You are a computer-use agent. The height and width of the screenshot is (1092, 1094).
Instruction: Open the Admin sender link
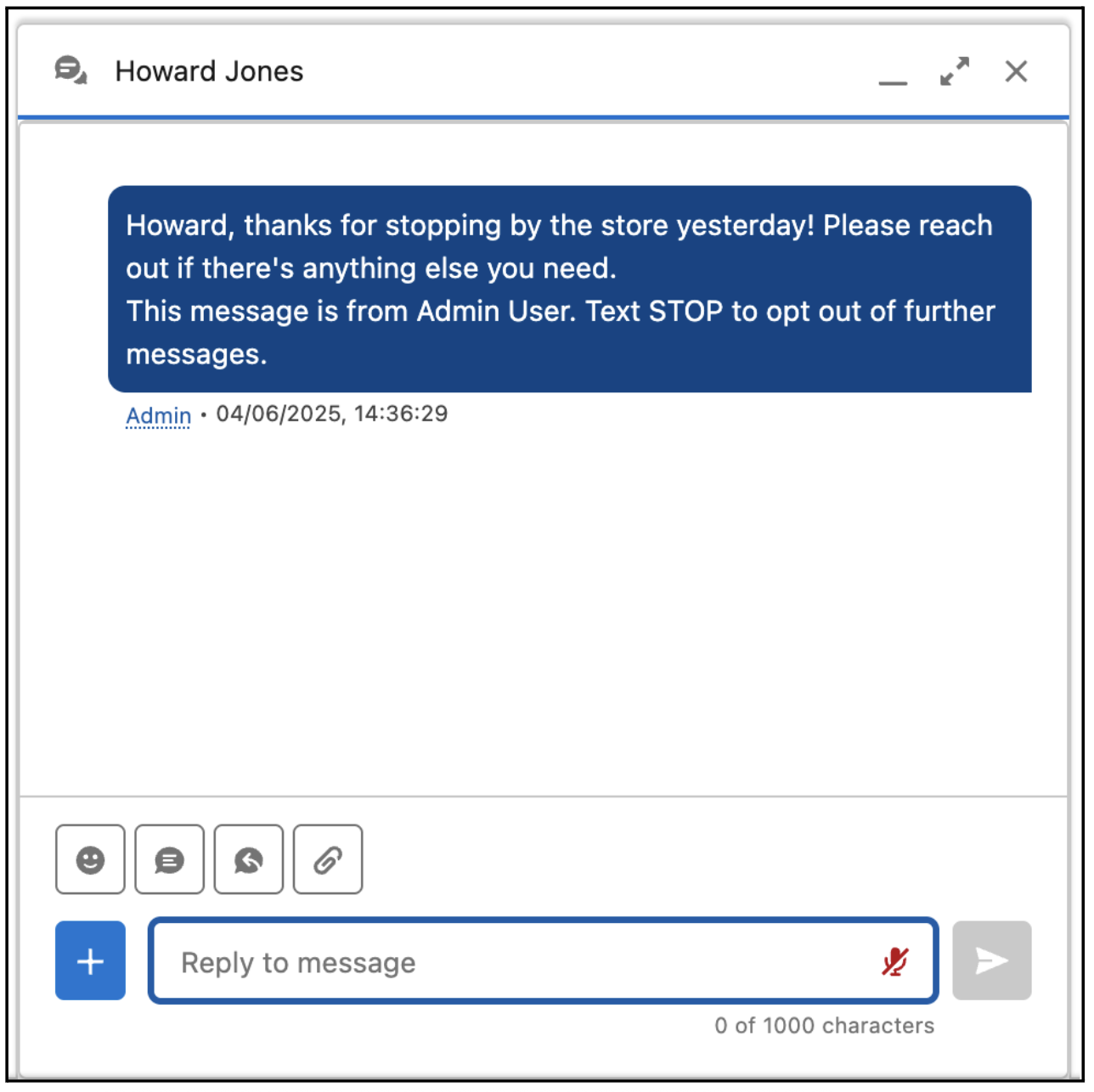[x=157, y=415]
